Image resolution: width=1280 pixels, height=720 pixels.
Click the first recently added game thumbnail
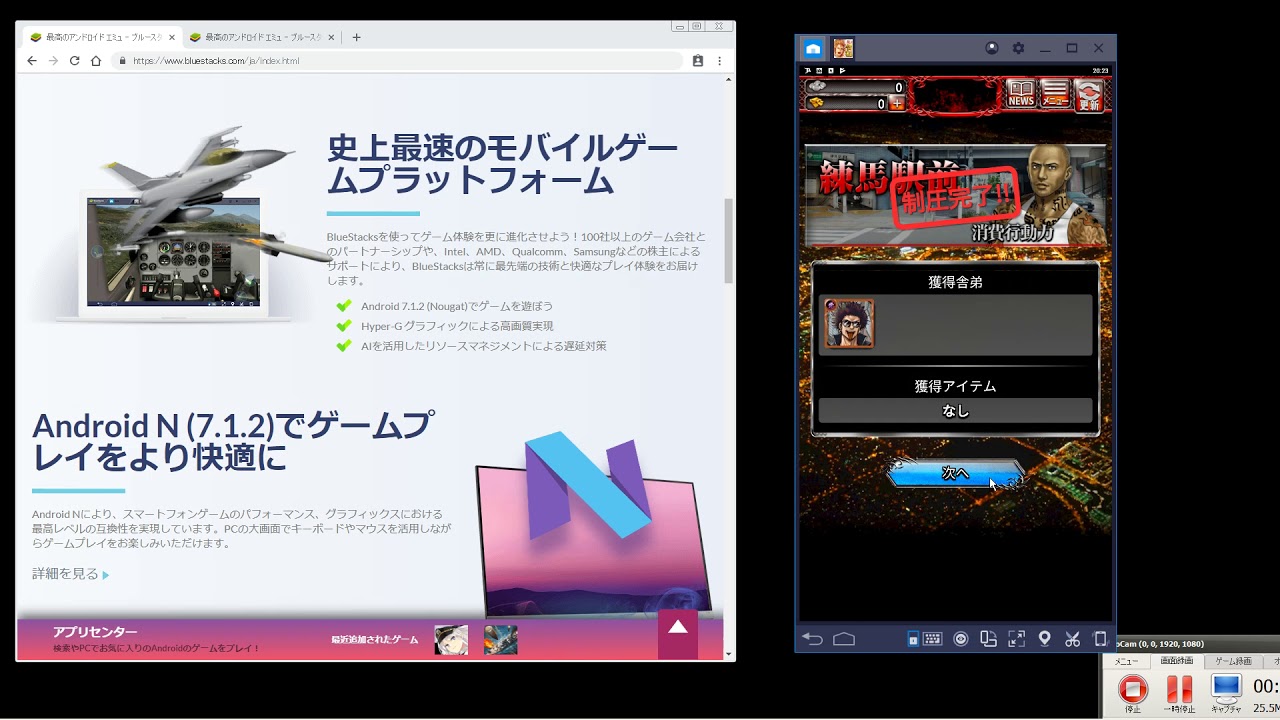pos(451,640)
